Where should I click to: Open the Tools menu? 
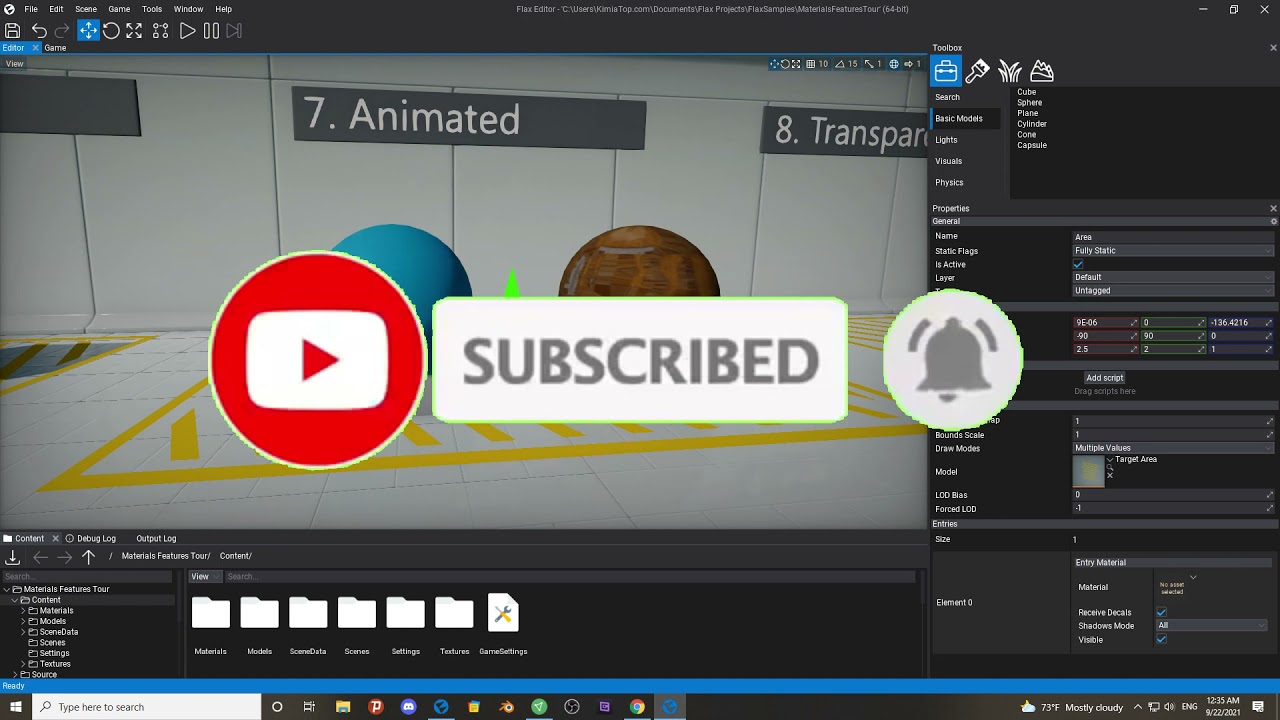pyautogui.click(x=152, y=9)
